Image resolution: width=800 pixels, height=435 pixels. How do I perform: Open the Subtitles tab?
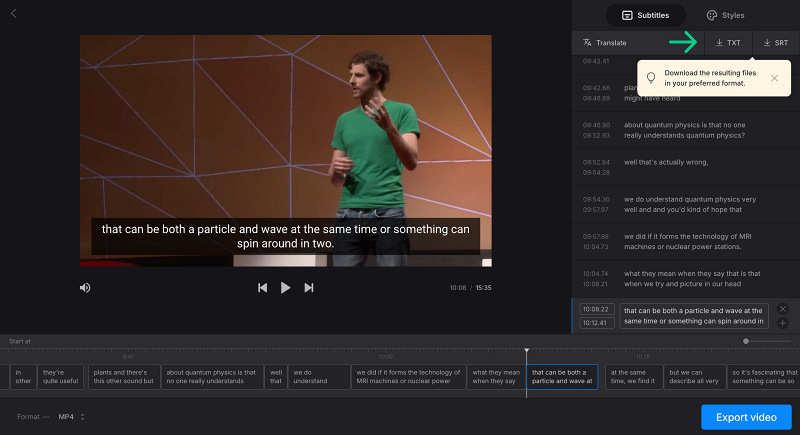[x=645, y=15]
